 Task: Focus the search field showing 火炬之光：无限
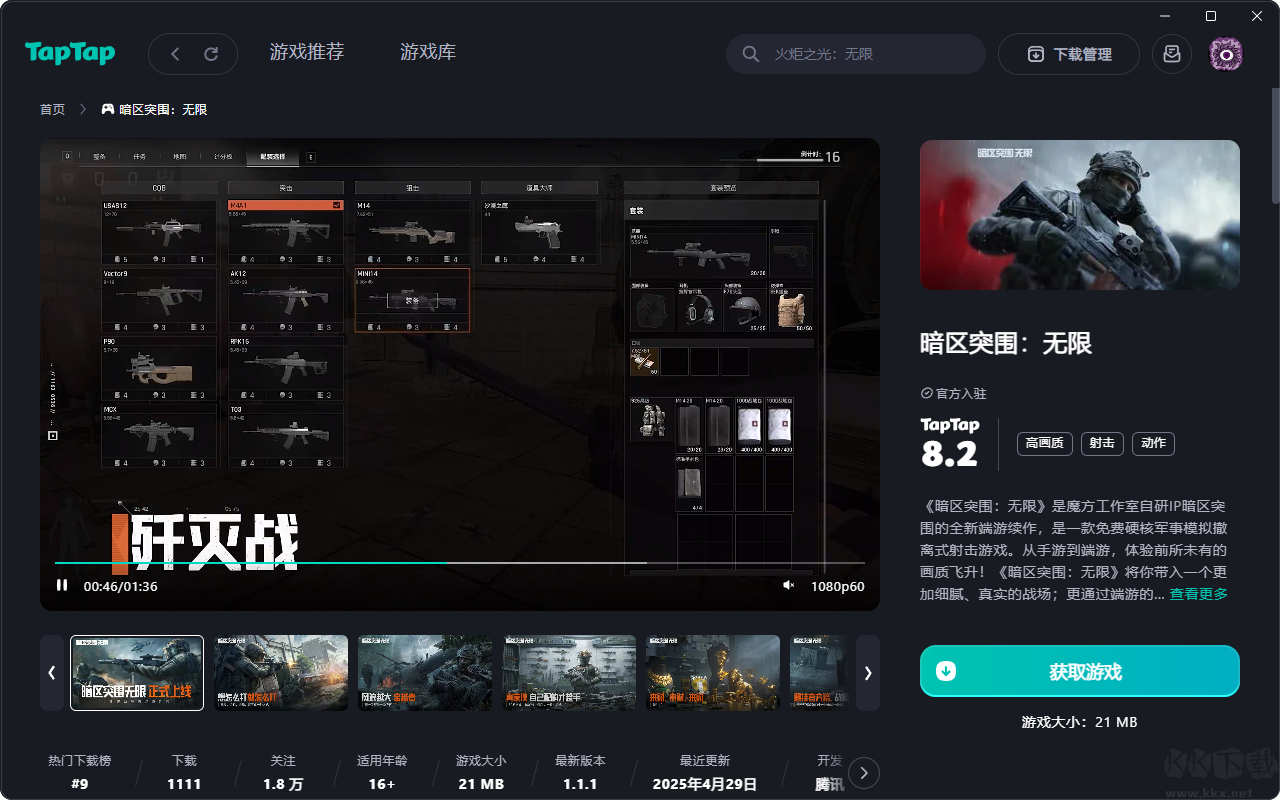(x=856, y=54)
